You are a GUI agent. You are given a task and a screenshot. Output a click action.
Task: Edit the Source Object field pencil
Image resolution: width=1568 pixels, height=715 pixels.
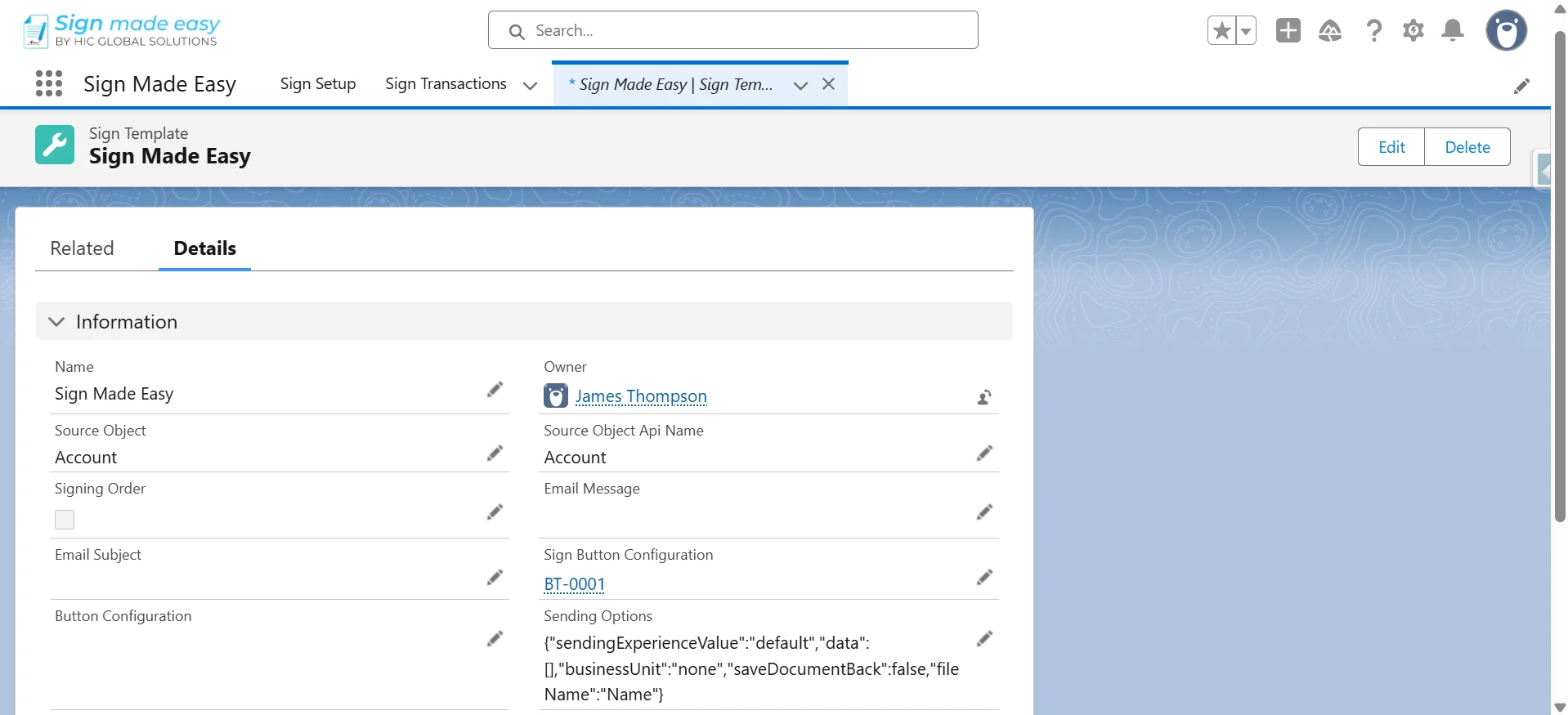495,454
